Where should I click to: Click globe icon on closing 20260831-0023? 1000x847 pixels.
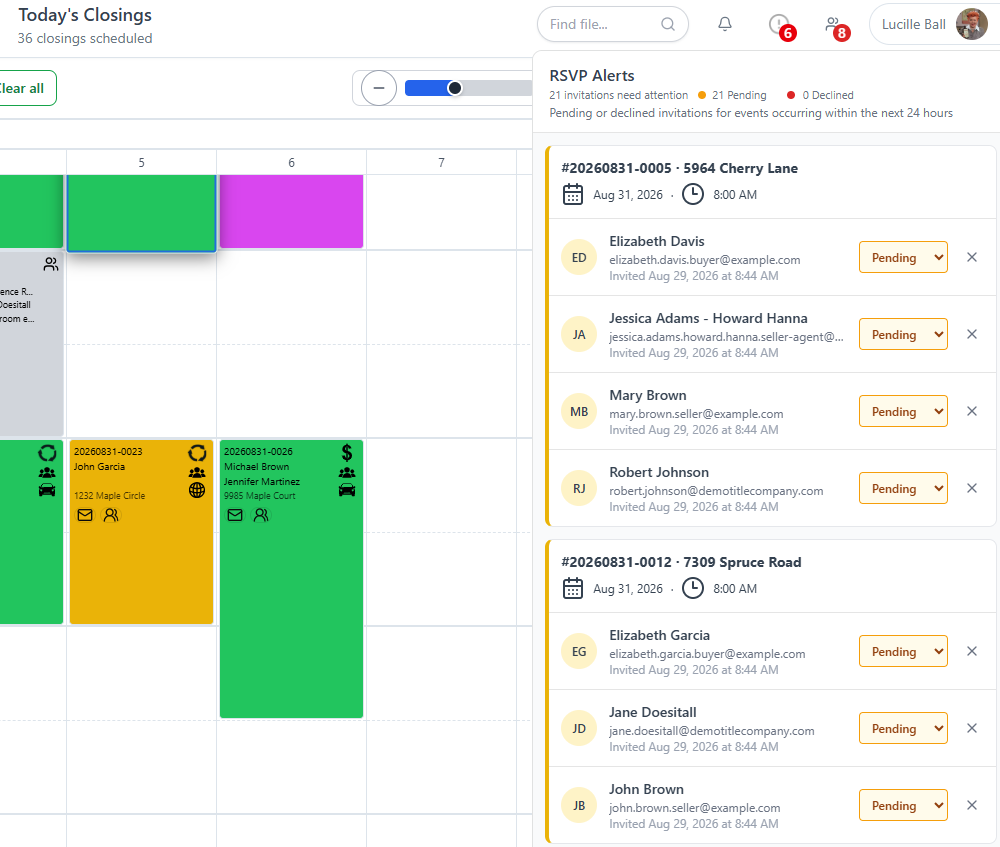[x=197, y=490]
